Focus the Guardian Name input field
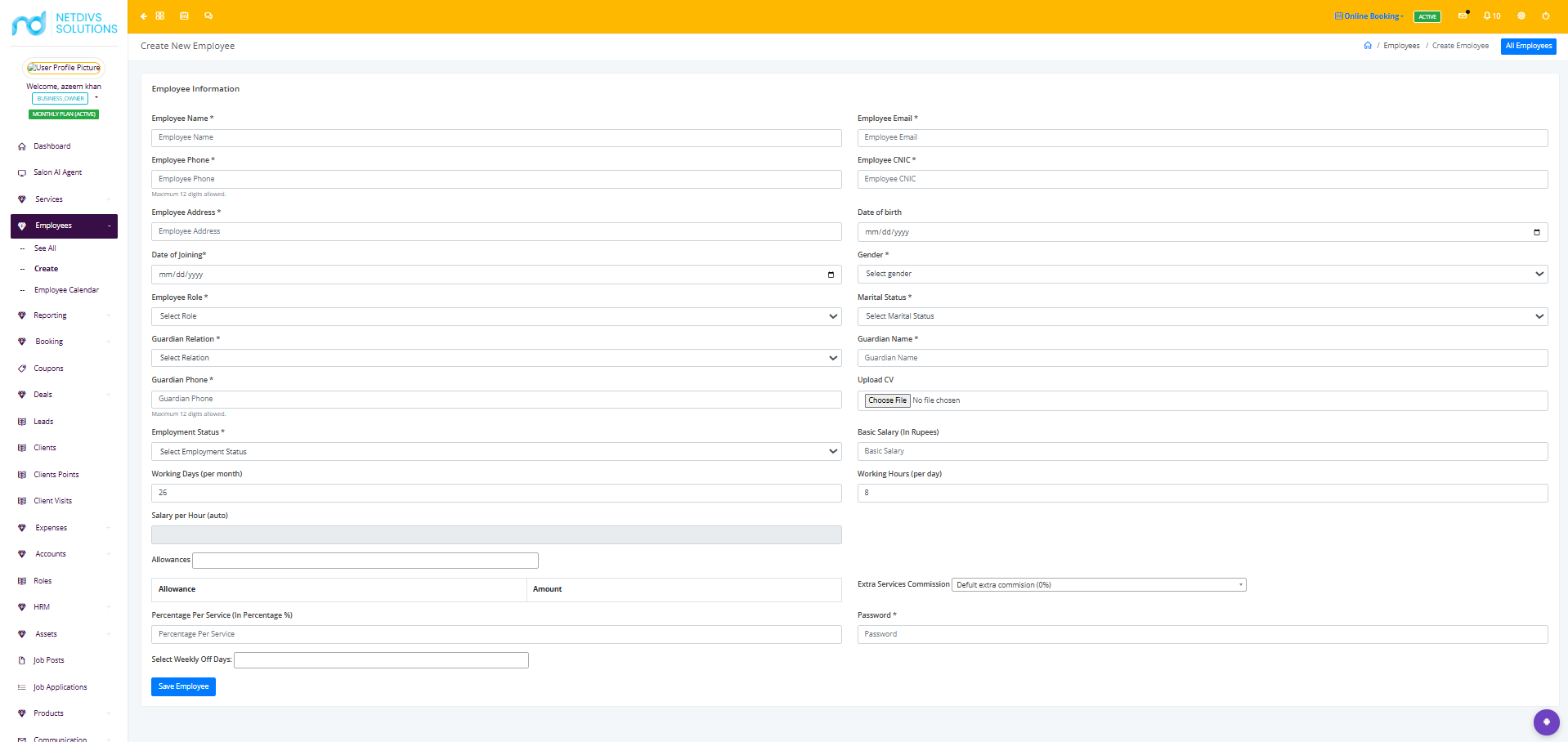Viewport: 1568px width, 742px height. coord(1203,358)
